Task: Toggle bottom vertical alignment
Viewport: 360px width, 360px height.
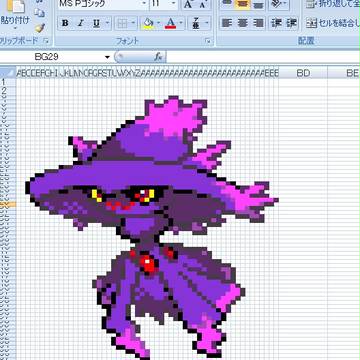Action: [258, 4]
